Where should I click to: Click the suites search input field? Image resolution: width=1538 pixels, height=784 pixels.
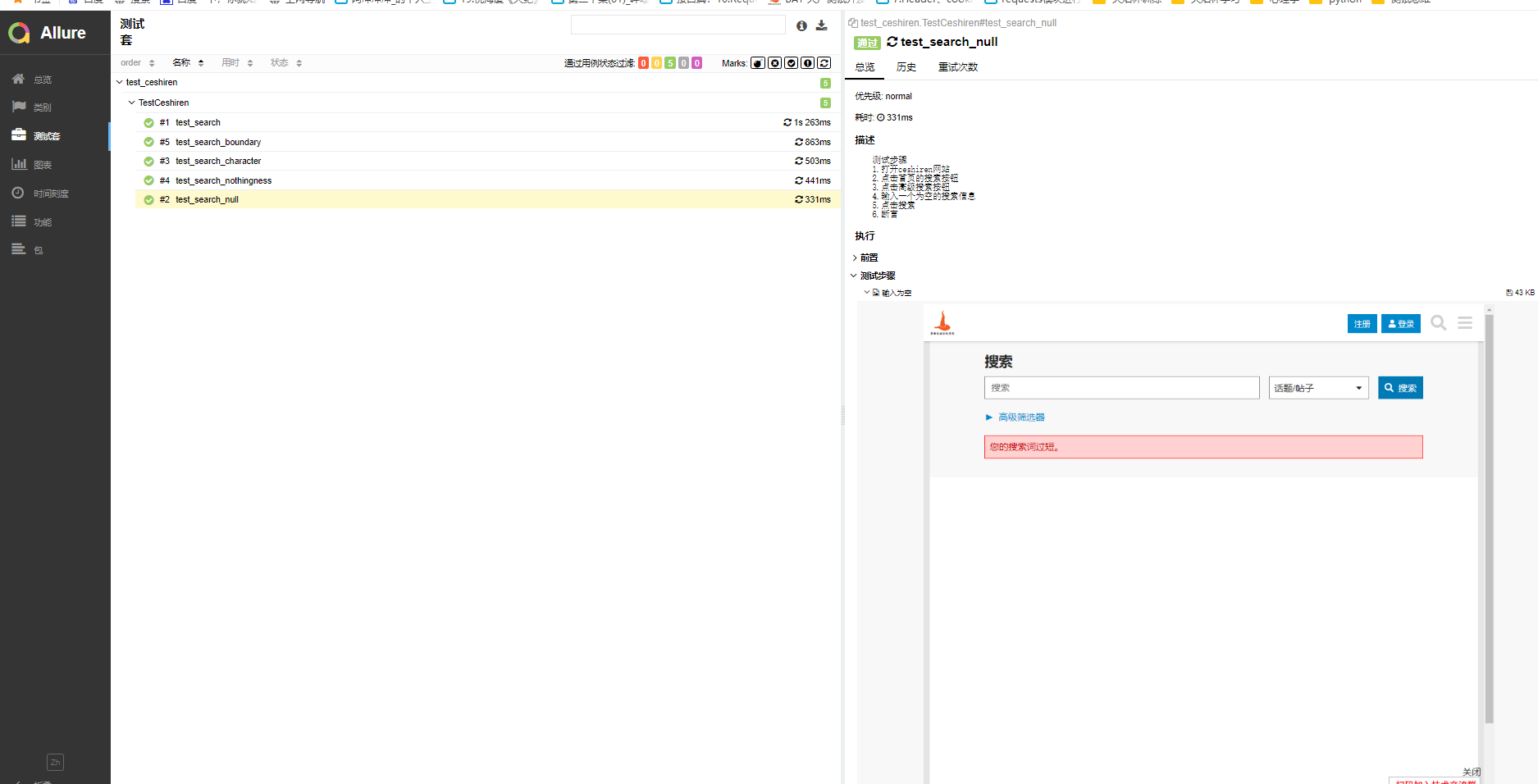point(678,25)
